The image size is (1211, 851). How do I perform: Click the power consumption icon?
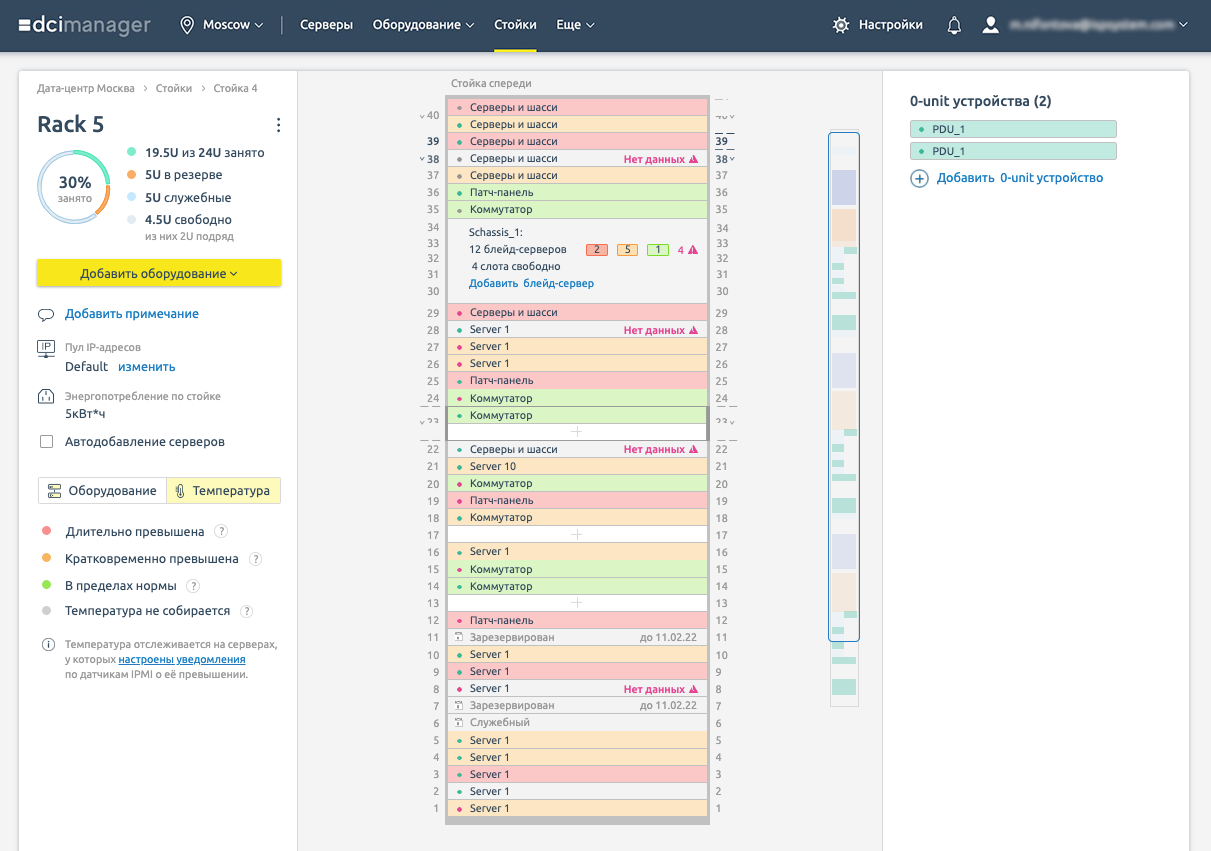pos(46,397)
